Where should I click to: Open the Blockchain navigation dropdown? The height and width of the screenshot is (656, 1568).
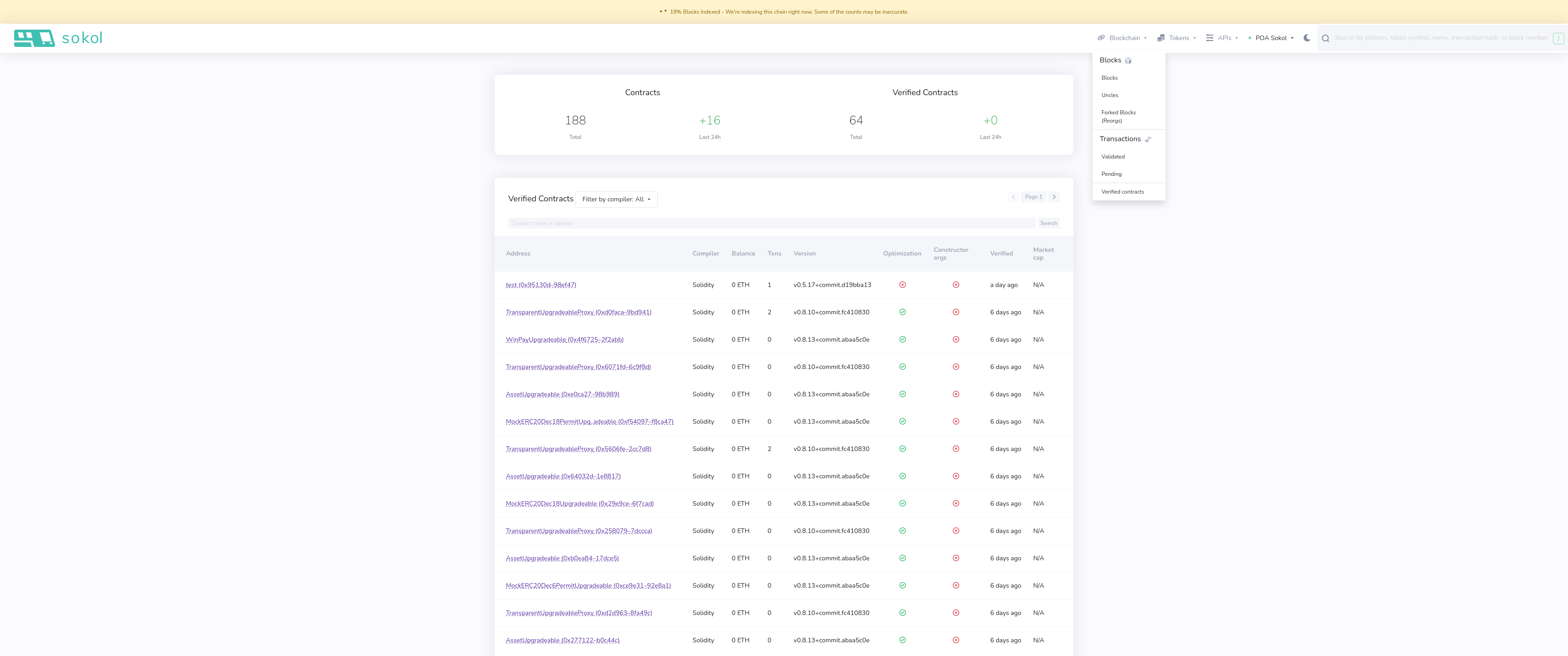tap(1122, 38)
